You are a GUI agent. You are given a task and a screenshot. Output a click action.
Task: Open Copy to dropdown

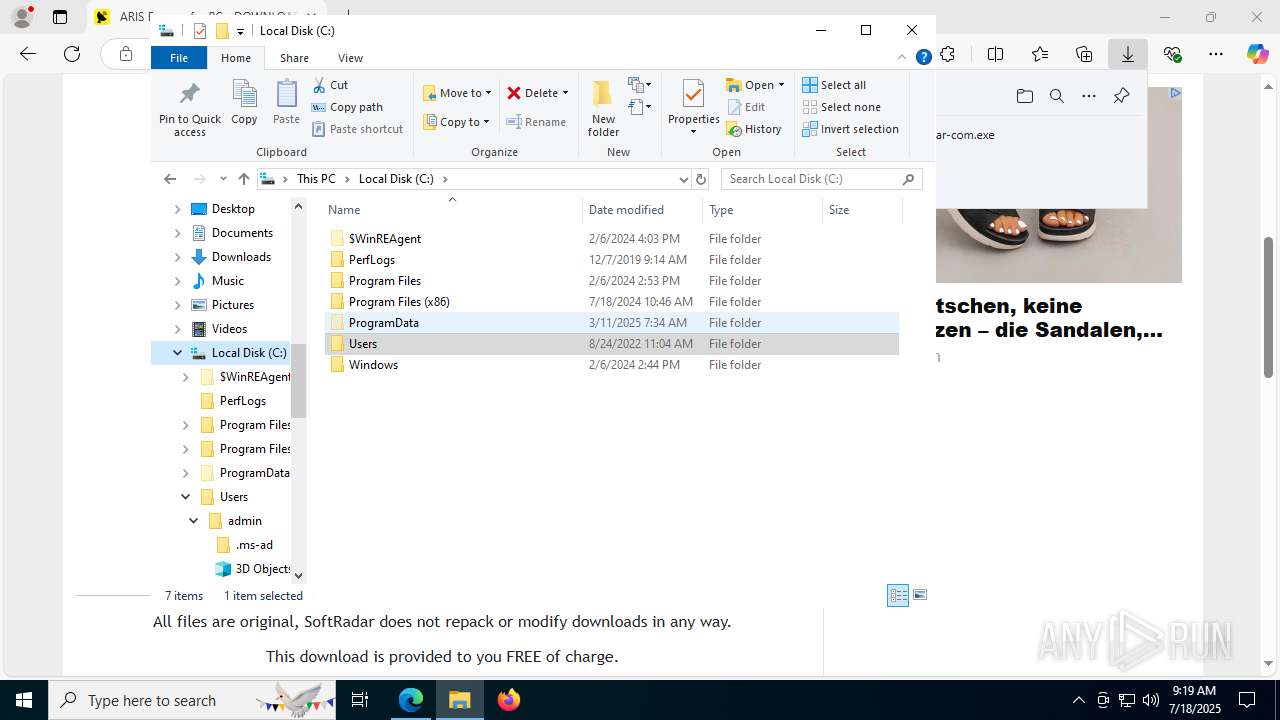click(456, 122)
